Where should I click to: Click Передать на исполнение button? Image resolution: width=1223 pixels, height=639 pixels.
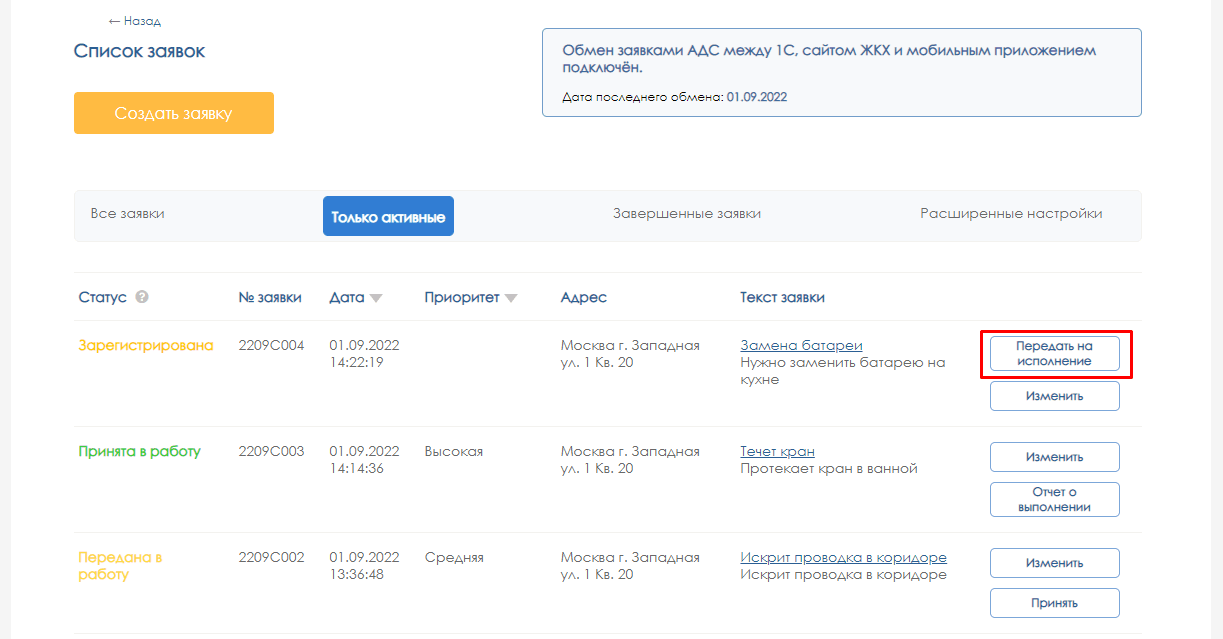point(1054,354)
